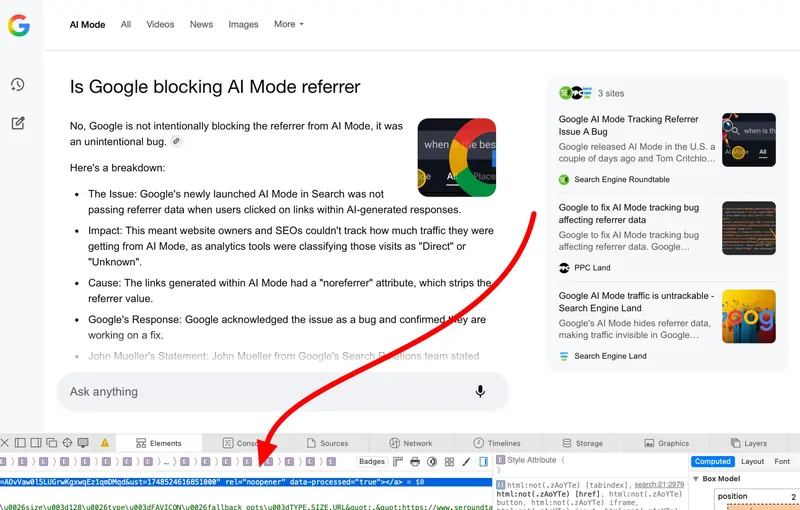This screenshot has width=800, height=510.
Task: Switch to the News tab
Action: [202, 24]
